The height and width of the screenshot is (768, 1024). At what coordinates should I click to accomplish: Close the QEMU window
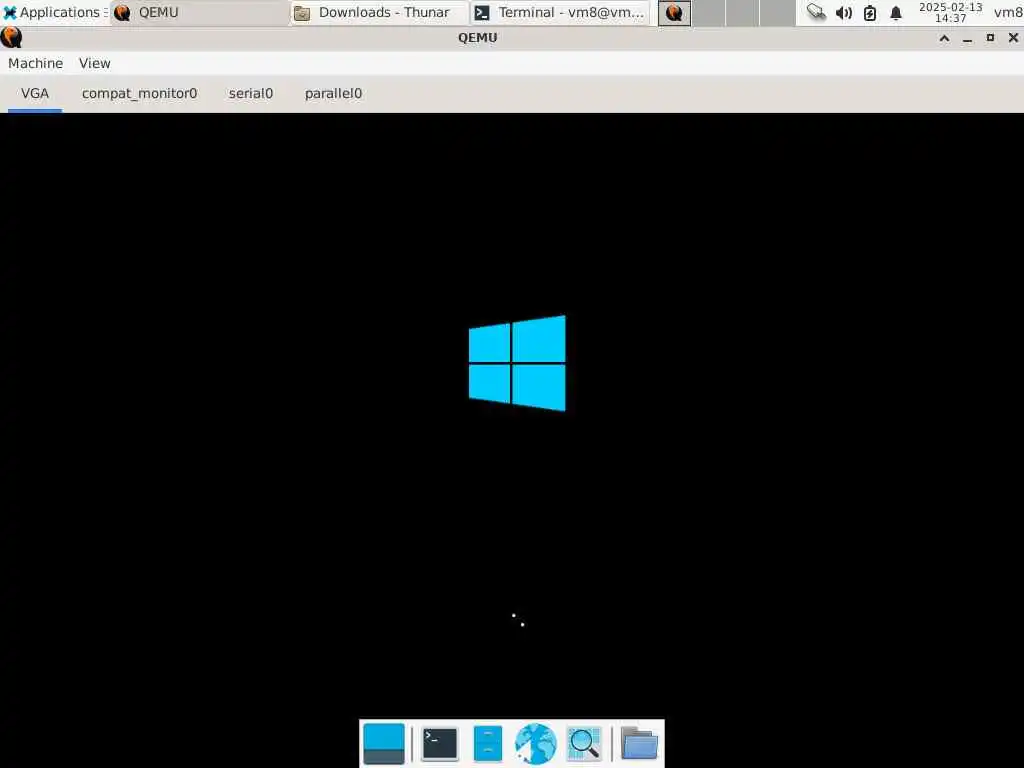point(1013,38)
